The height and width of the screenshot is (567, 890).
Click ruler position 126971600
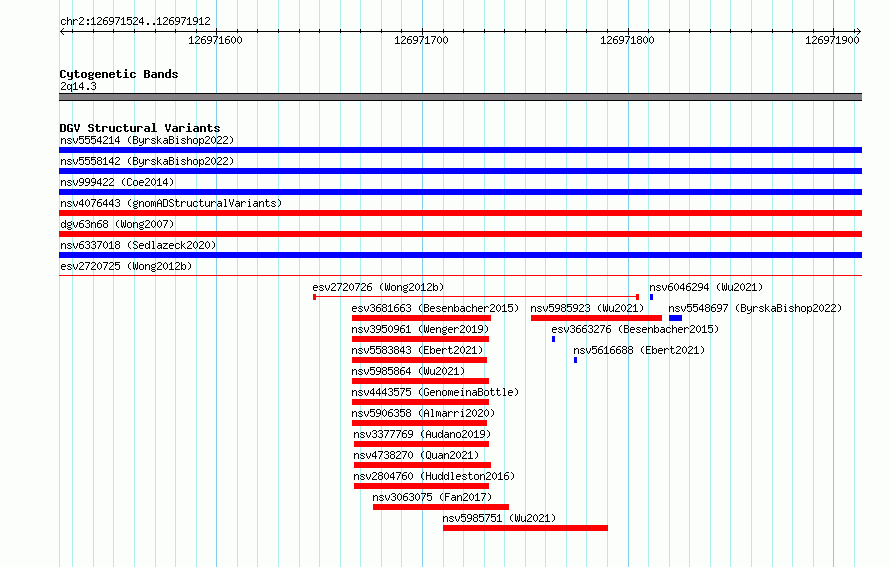(x=215, y=40)
